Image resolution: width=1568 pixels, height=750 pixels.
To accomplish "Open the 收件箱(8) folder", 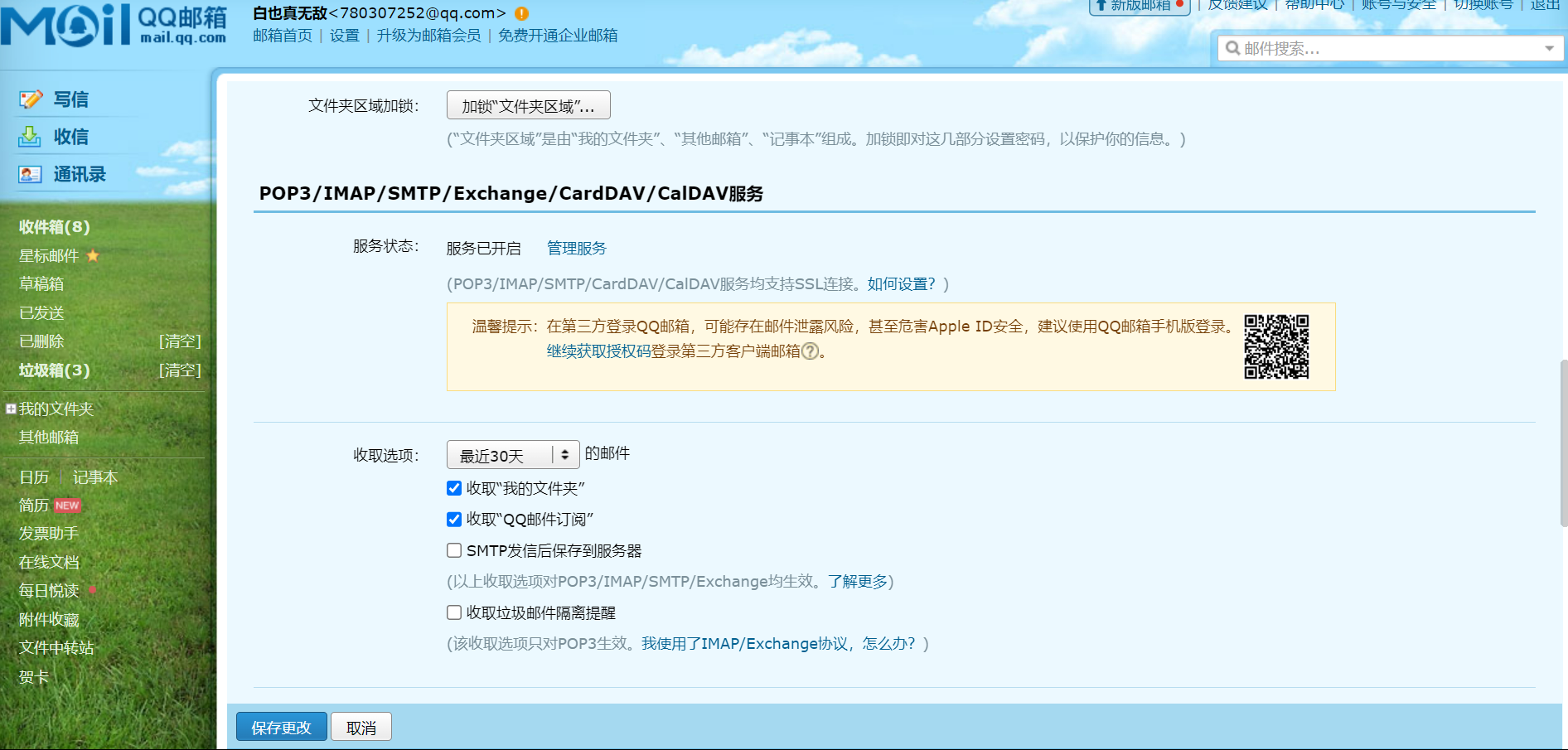I will click(x=55, y=227).
